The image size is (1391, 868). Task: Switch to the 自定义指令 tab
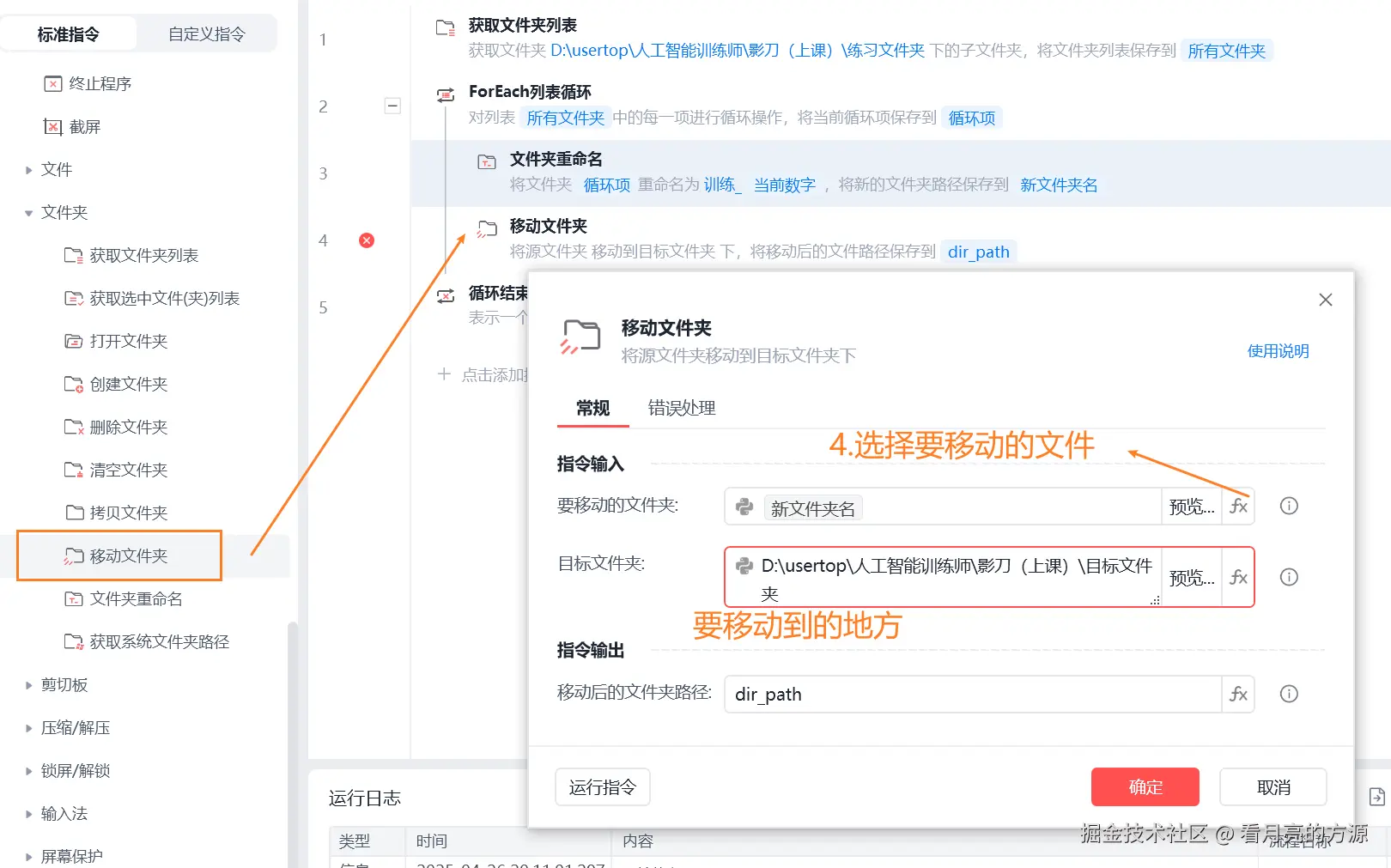(206, 34)
